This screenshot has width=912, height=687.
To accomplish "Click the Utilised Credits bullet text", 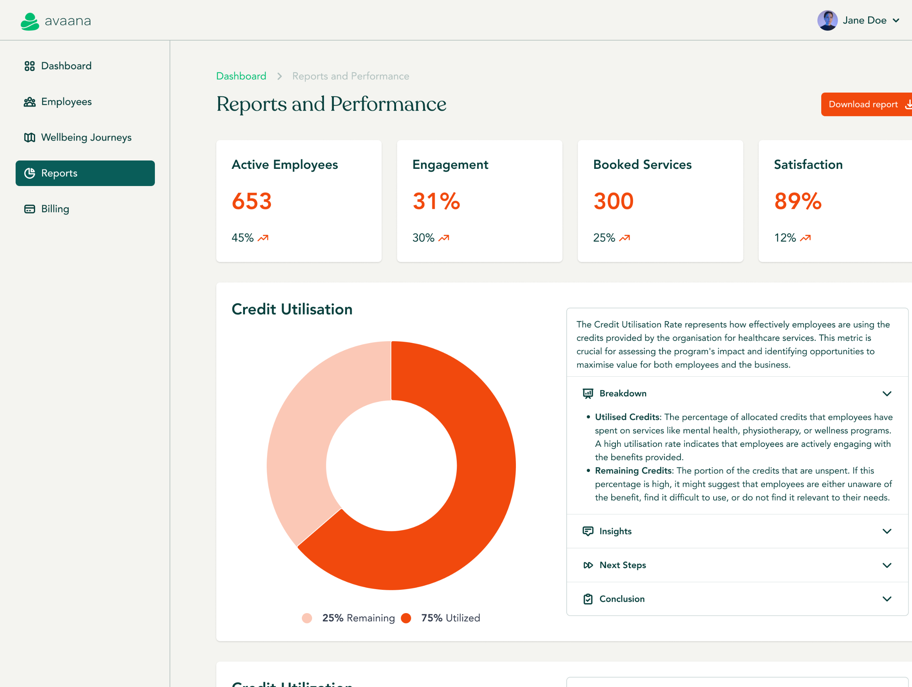I will tap(743, 437).
